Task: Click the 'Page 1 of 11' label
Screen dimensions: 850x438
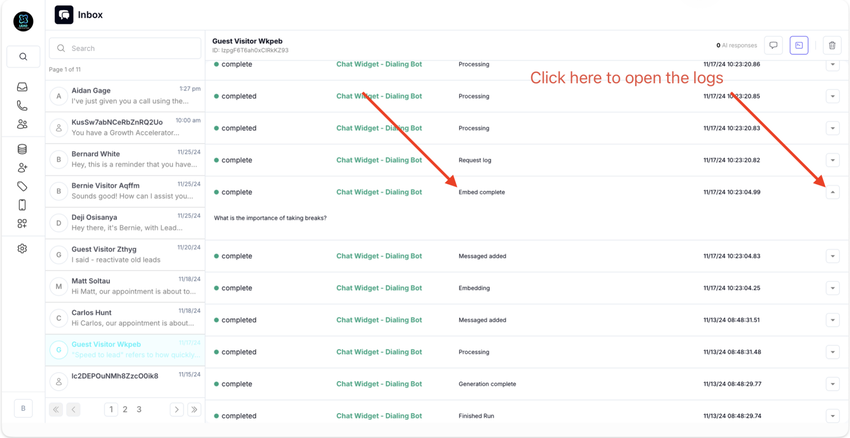Action: pyautogui.click(x=65, y=69)
